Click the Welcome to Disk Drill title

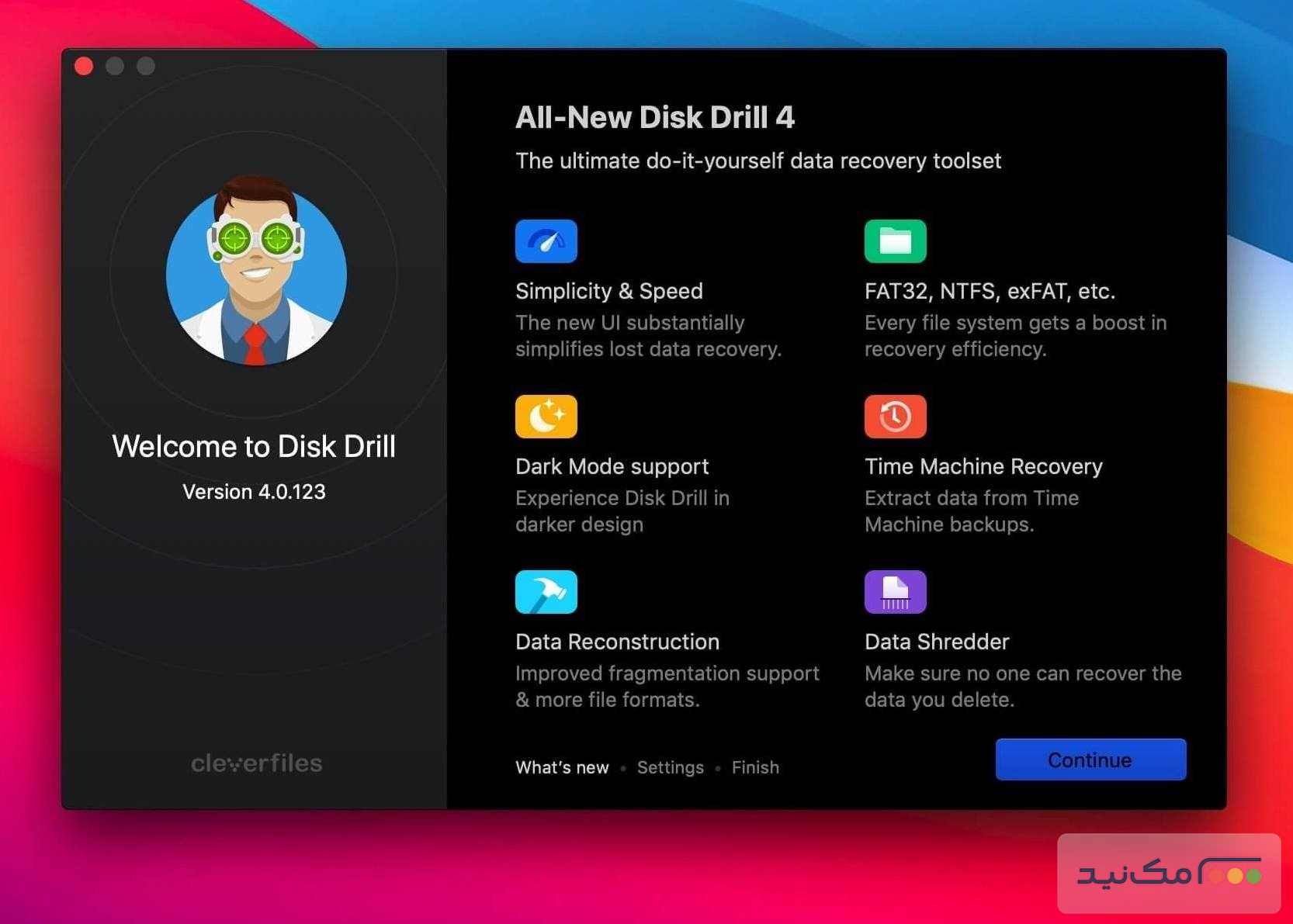254,447
